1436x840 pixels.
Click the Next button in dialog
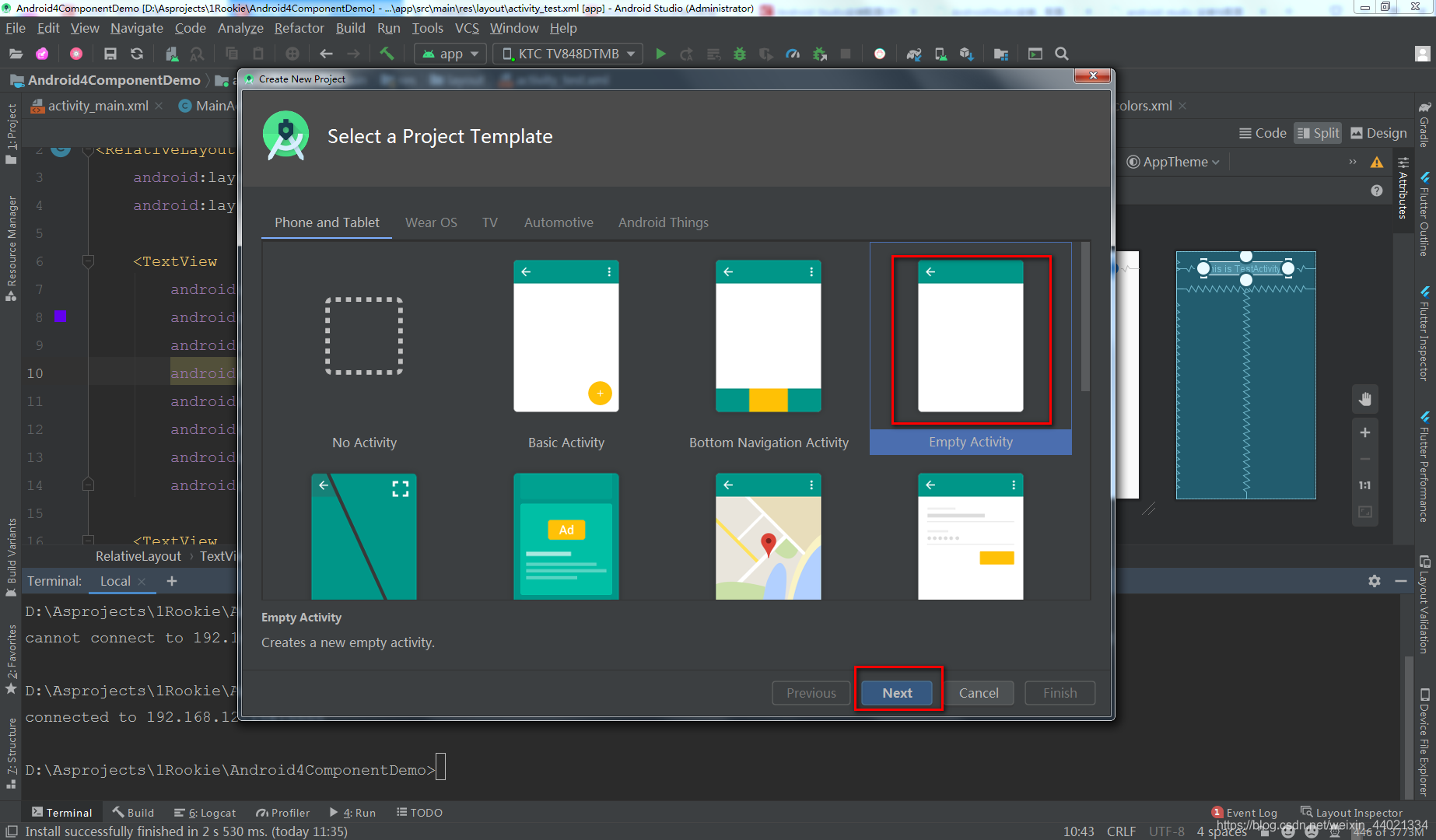(897, 692)
